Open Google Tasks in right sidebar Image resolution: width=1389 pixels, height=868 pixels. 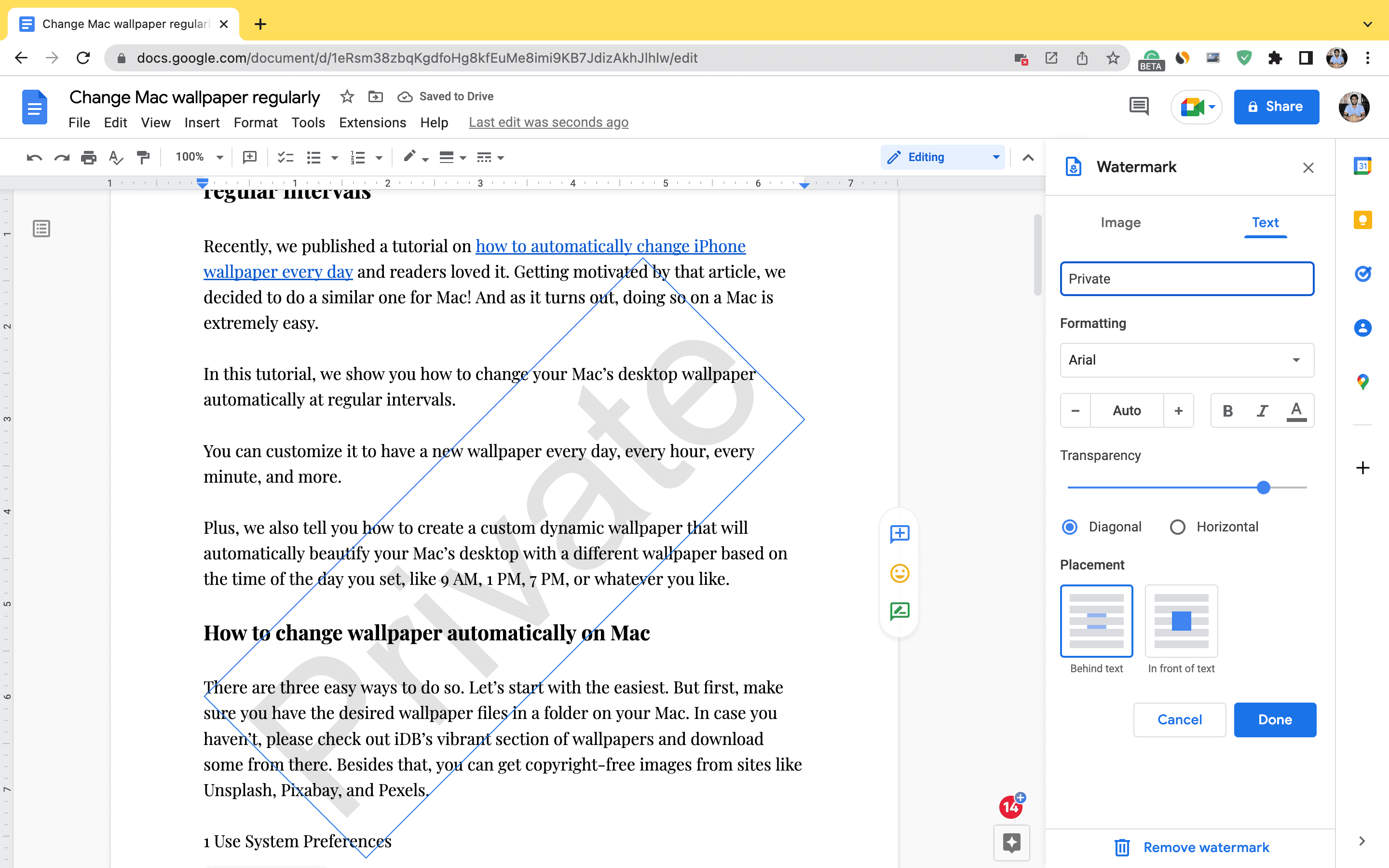pos(1362,274)
